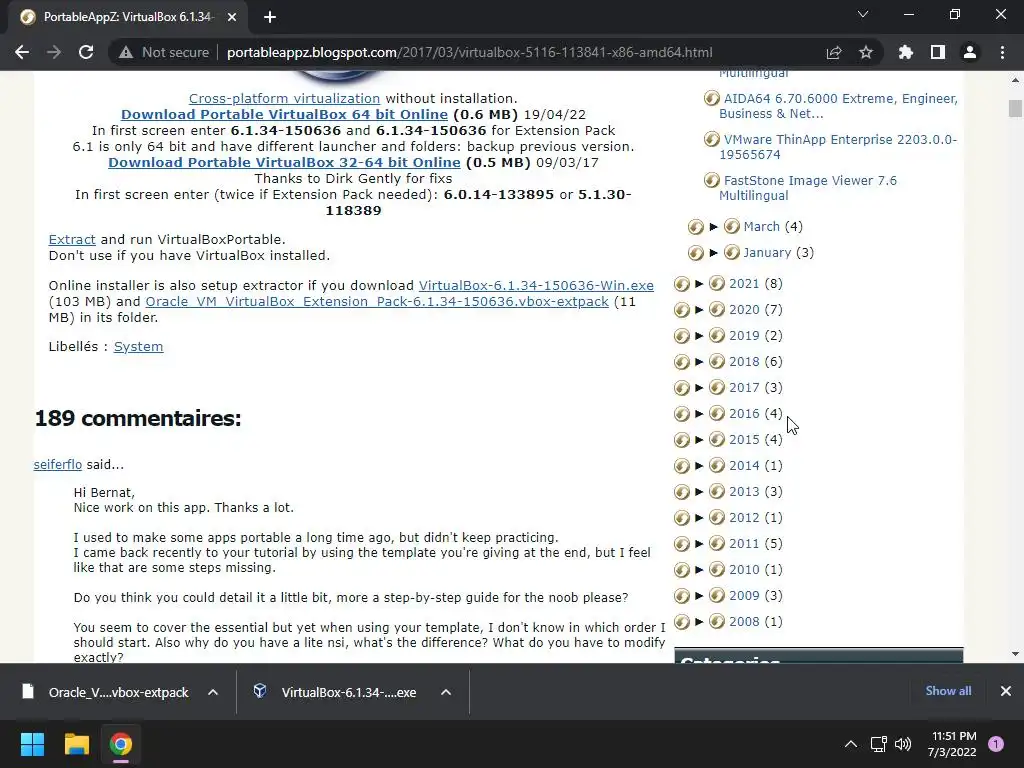The width and height of the screenshot is (1024, 768).
Task: Open the 2010 archive link
Action: pos(744,569)
